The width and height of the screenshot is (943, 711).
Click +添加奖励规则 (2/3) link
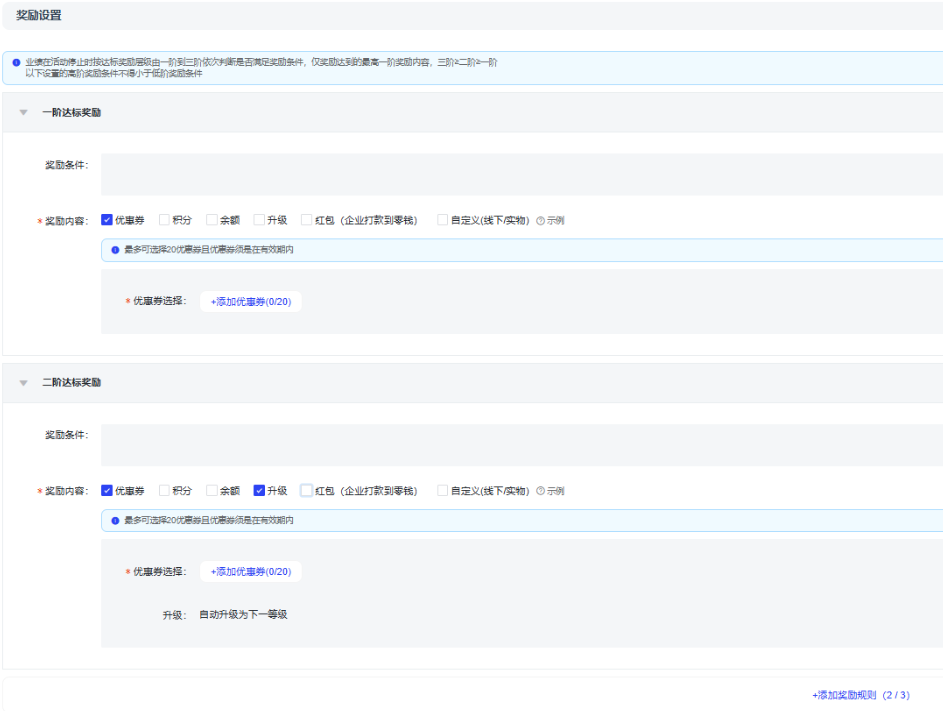[x=860, y=695]
